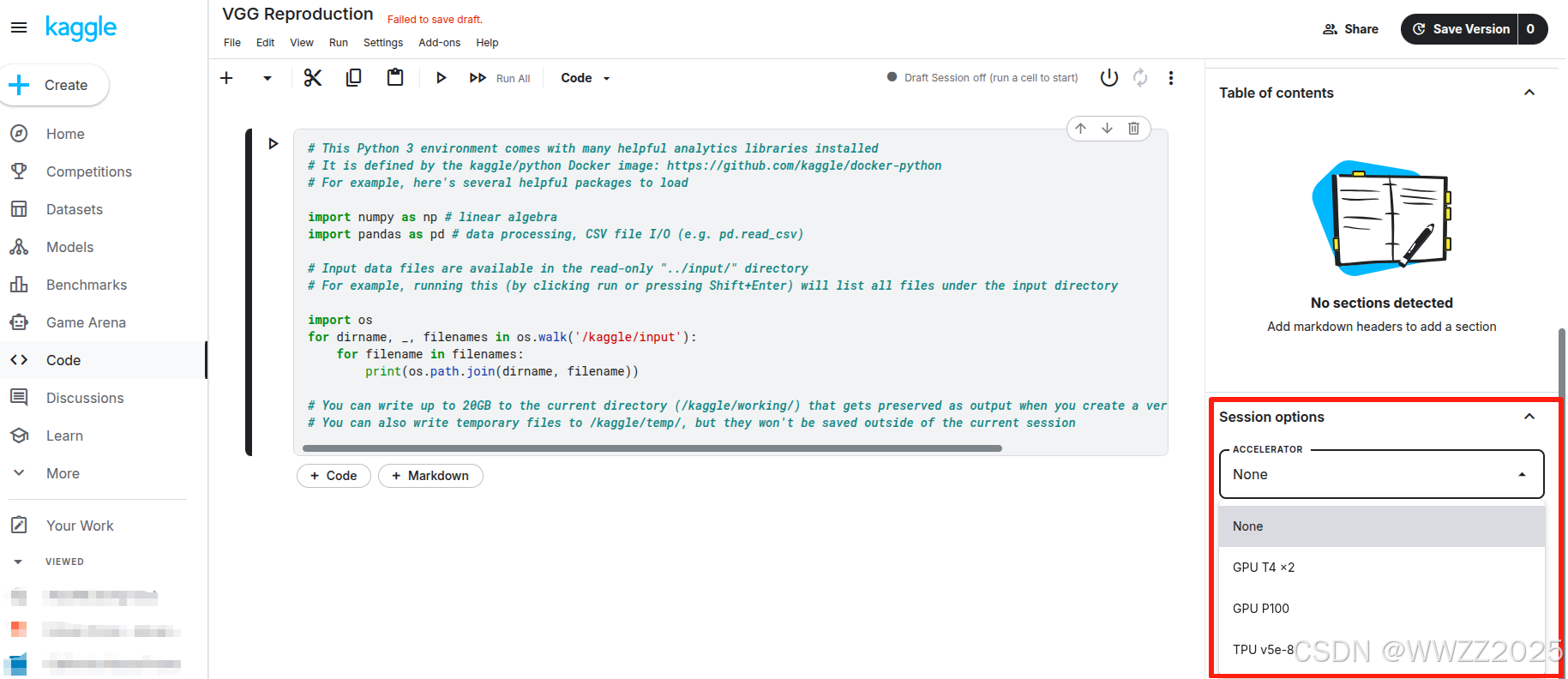Viewport: 1568px width, 679px height.
Task: Open the Settings menu
Action: [383, 43]
